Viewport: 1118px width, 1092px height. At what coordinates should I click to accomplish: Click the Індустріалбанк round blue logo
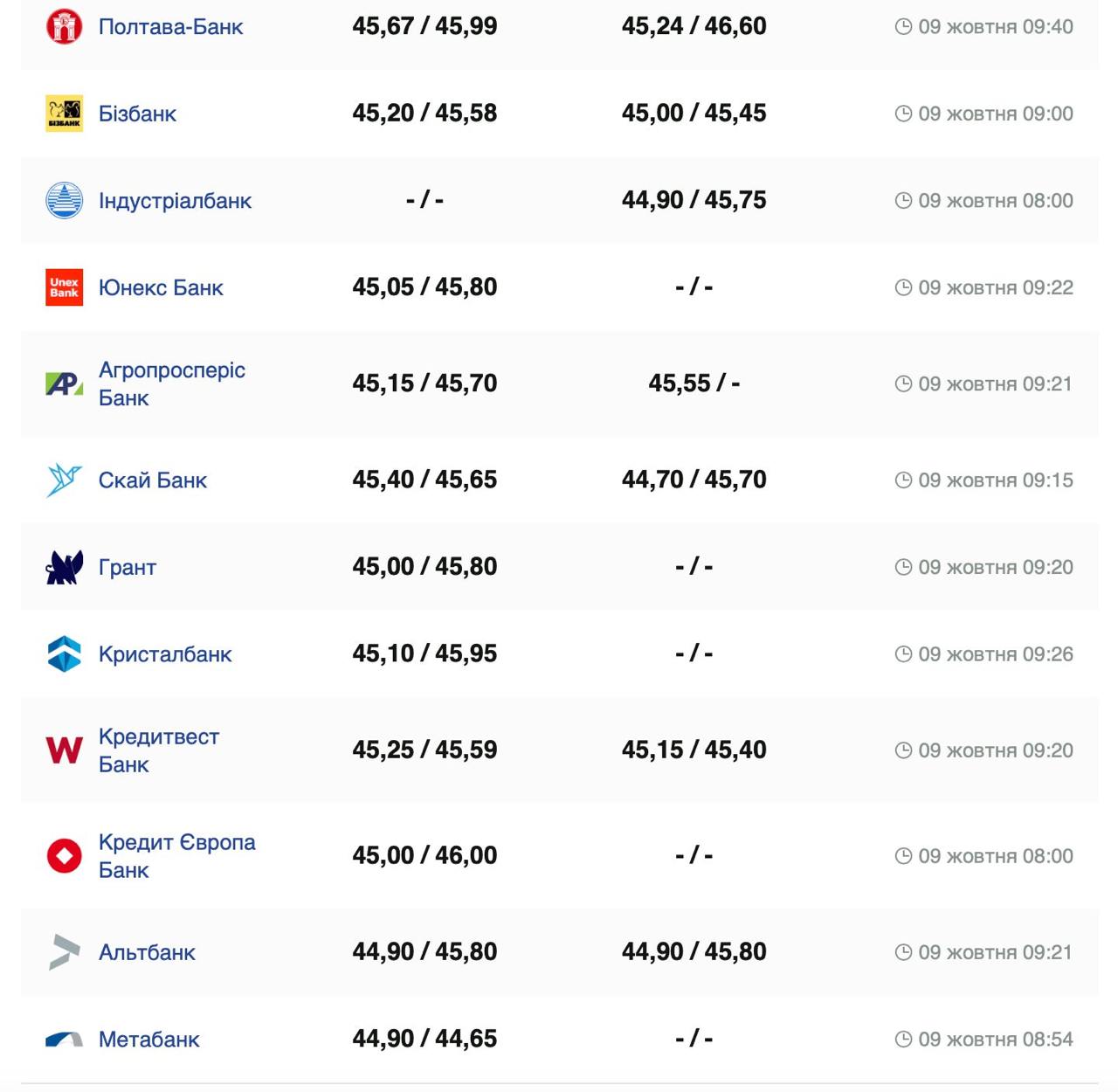tap(64, 201)
